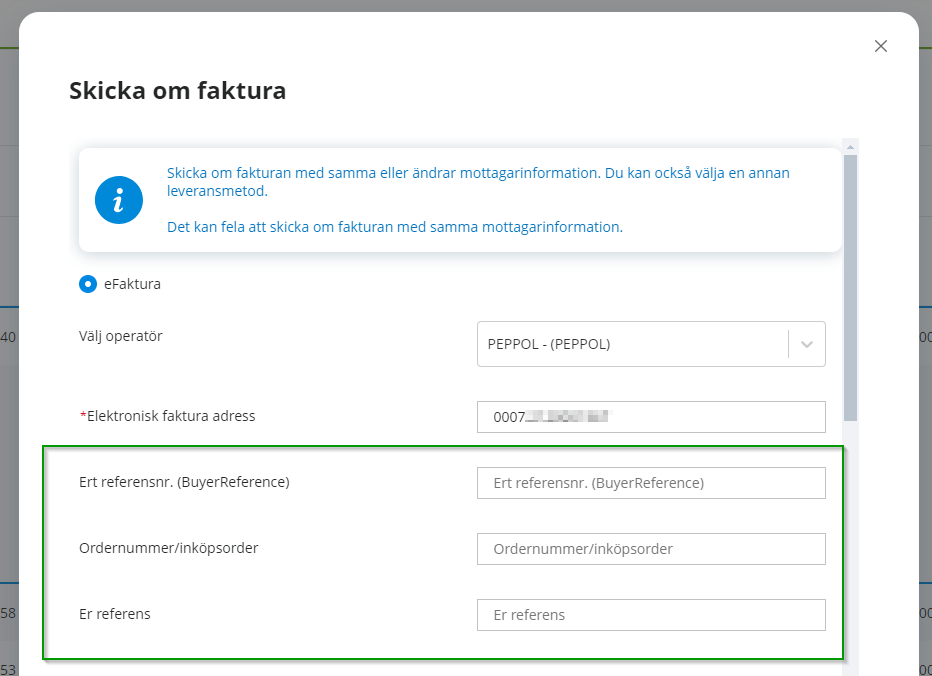The image size is (932, 676).
Task: Select the eFaktura radio button
Action: 88,284
